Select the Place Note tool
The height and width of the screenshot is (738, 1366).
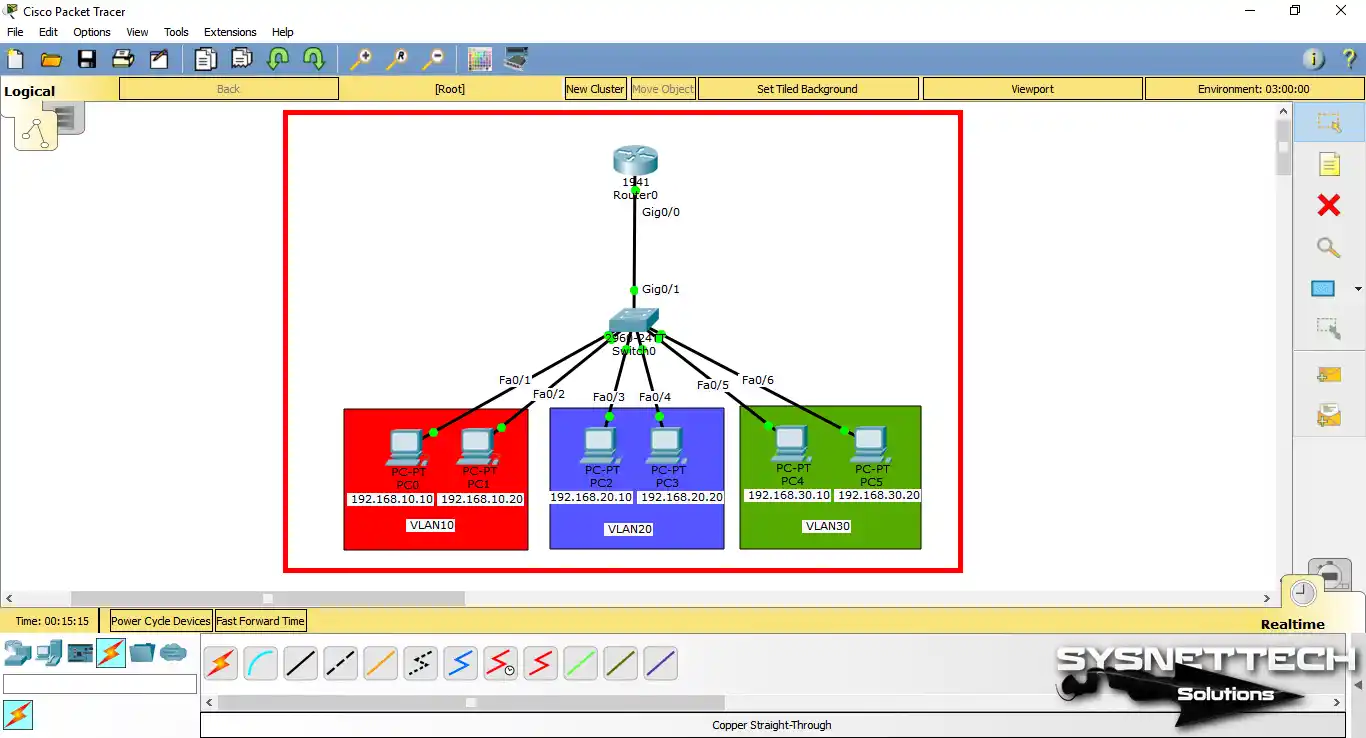coord(1328,165)
